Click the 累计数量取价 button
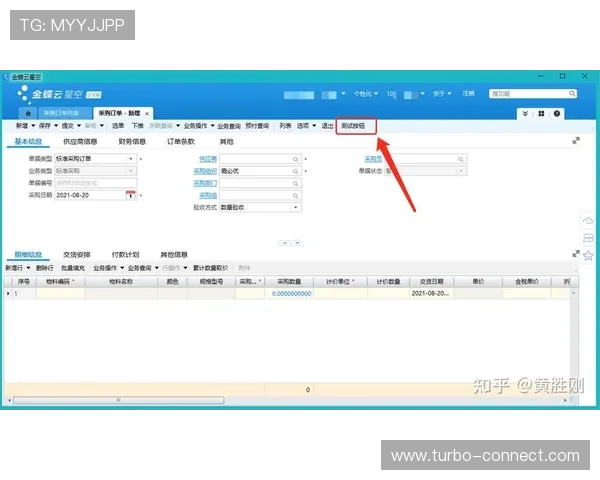The image size is (600, 480). (x=210, y=268)
